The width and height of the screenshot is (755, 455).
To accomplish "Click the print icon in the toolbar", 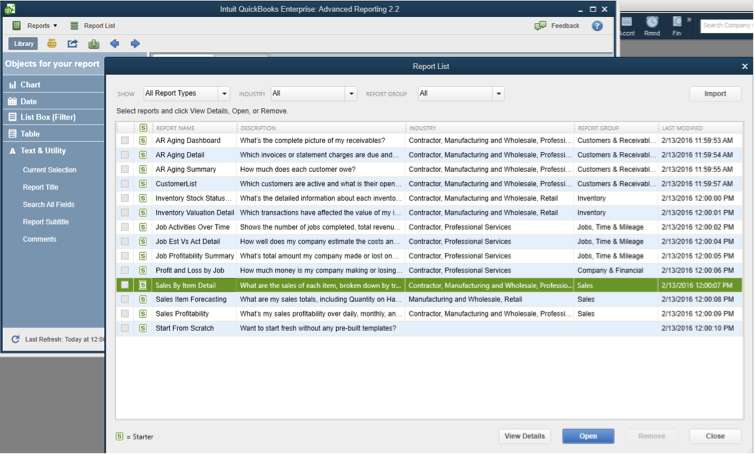I will tap(52, 44).
